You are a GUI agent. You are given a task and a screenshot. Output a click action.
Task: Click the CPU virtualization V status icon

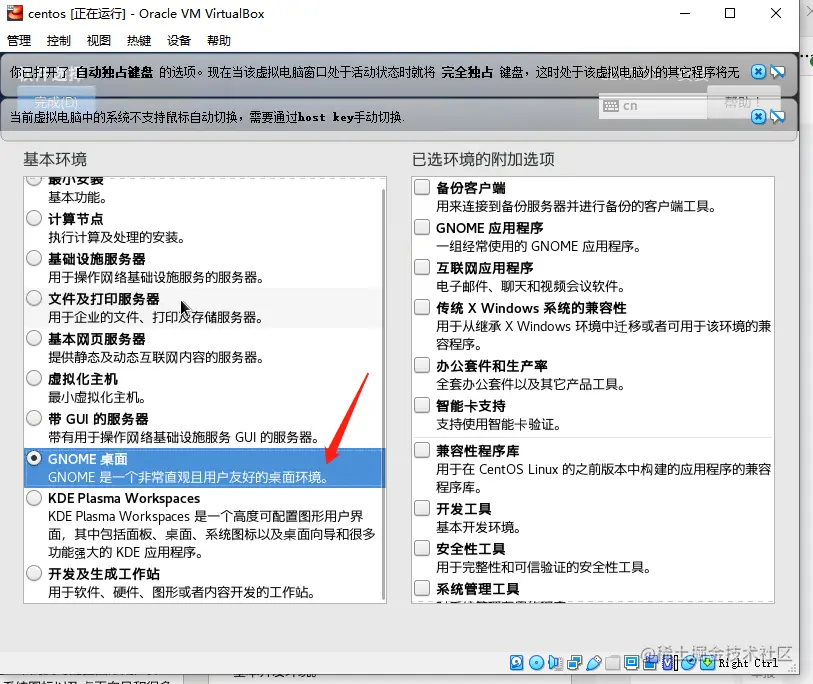[x=669, y=663]
